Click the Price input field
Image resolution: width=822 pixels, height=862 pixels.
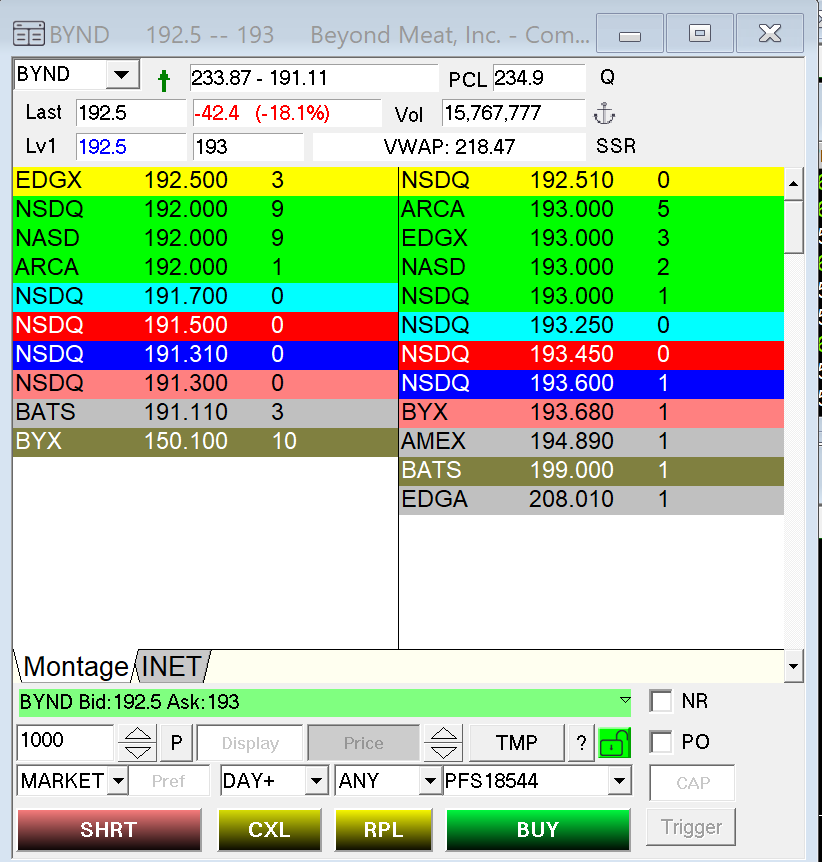363,743
